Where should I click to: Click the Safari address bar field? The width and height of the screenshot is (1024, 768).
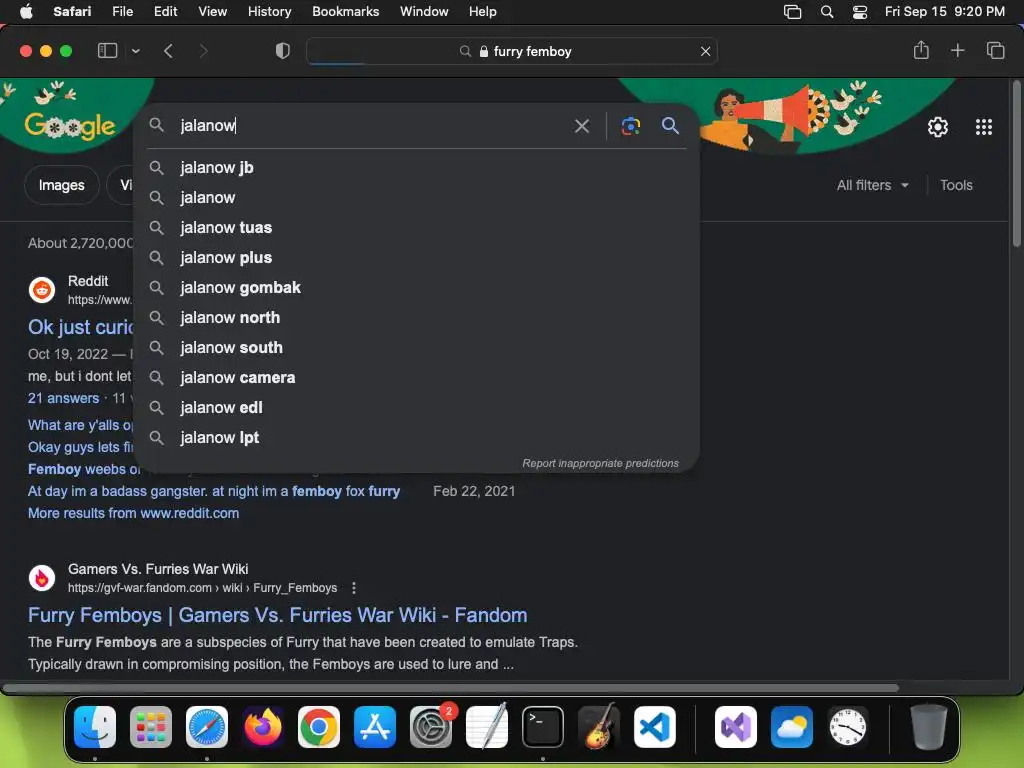pos(512,51)
